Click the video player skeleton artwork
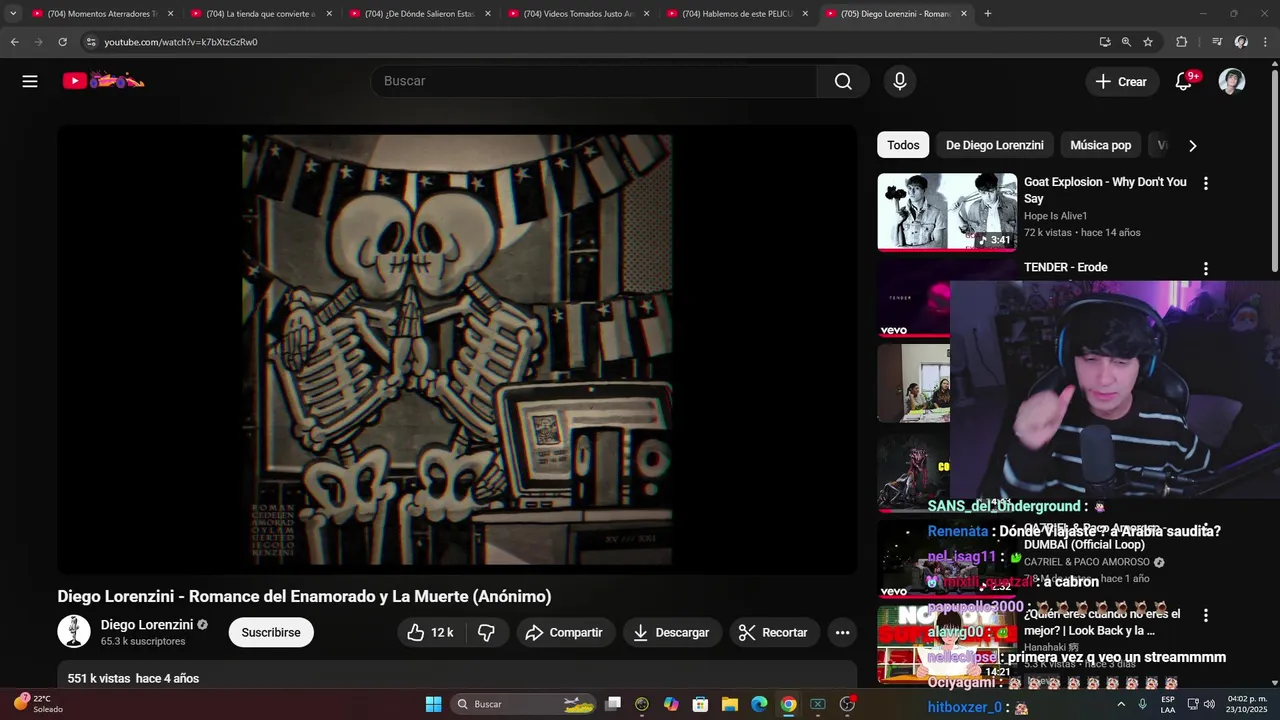Image resolution: width=1280 pixels, height=720 pixels. (457, 350)
